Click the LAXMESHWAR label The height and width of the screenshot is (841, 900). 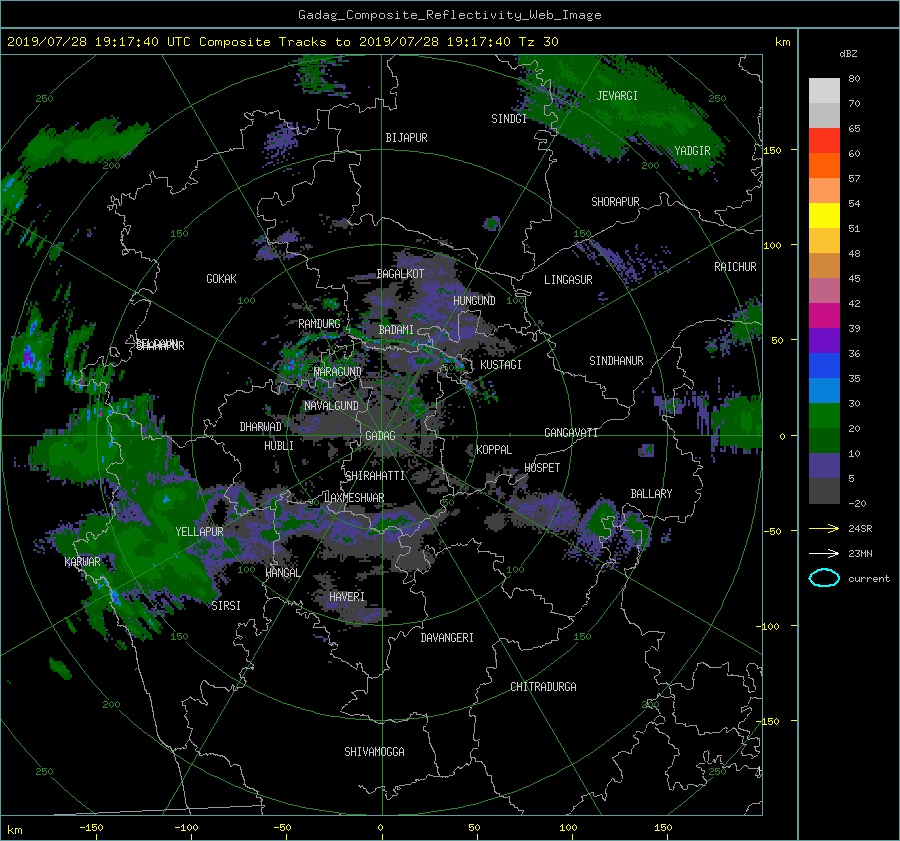coord(354,498)
